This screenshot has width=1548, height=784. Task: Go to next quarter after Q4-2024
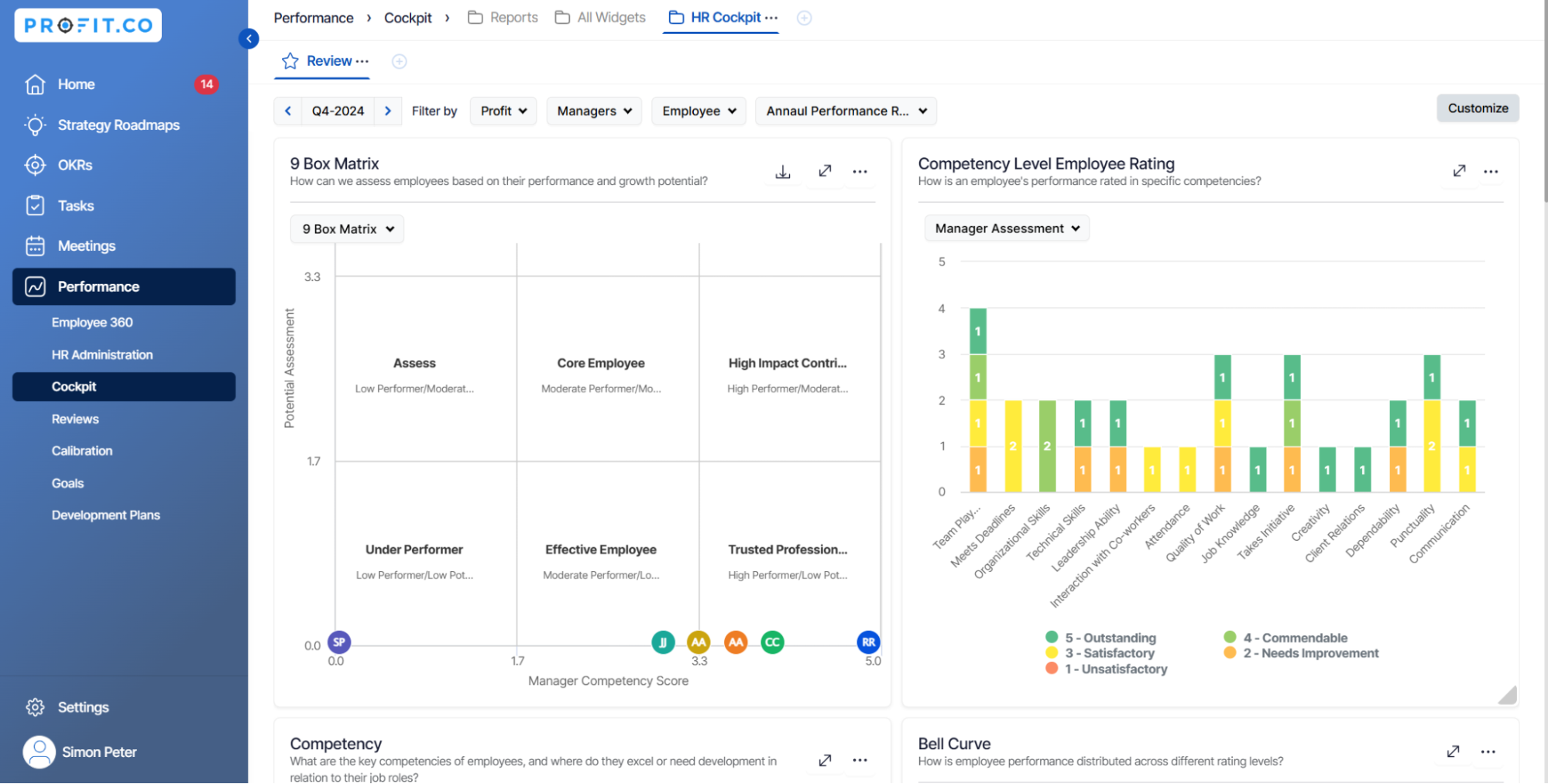pos(388,111)
